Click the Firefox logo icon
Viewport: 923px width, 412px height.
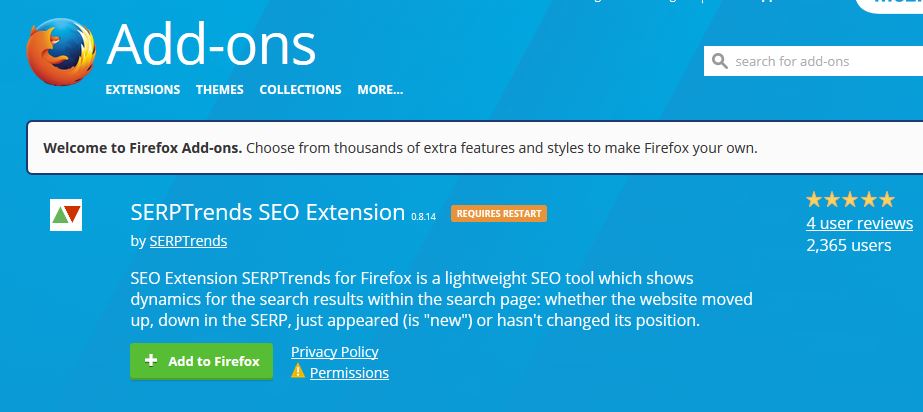[x=59, y=54]
